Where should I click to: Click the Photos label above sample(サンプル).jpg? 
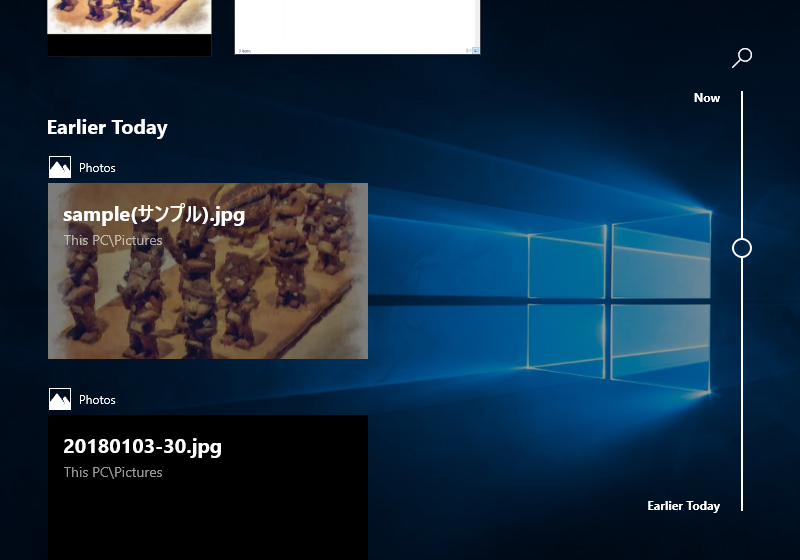tap(97, 168)
